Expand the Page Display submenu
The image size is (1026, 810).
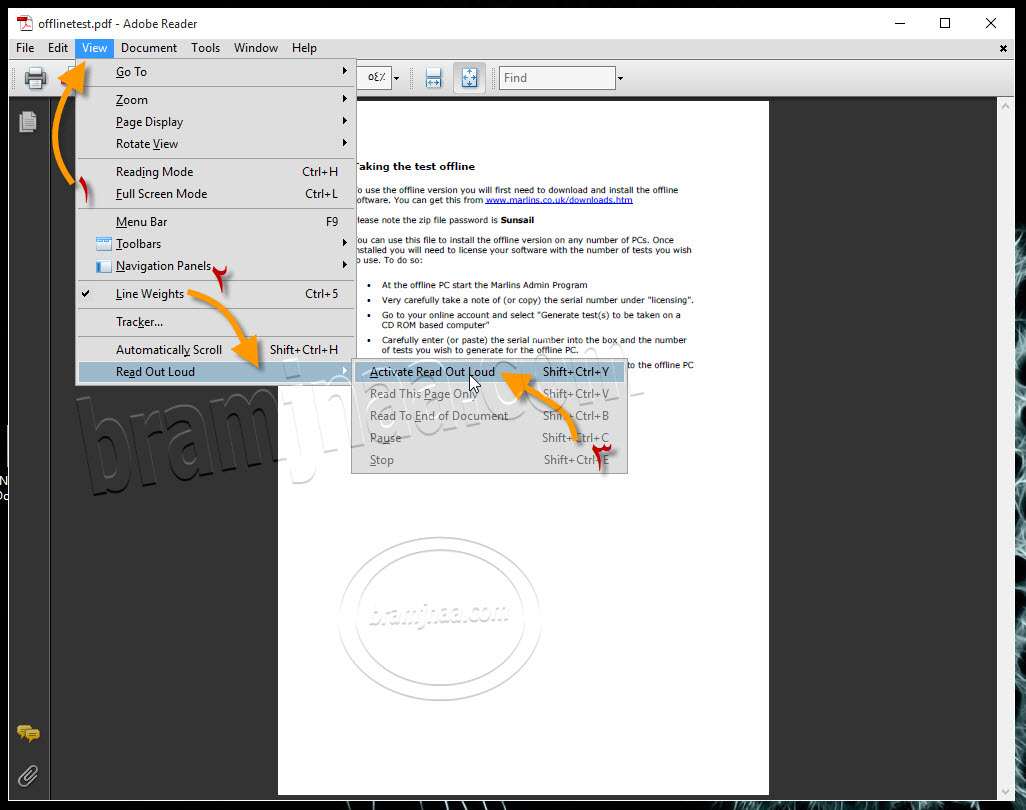[x=149, y=121]
